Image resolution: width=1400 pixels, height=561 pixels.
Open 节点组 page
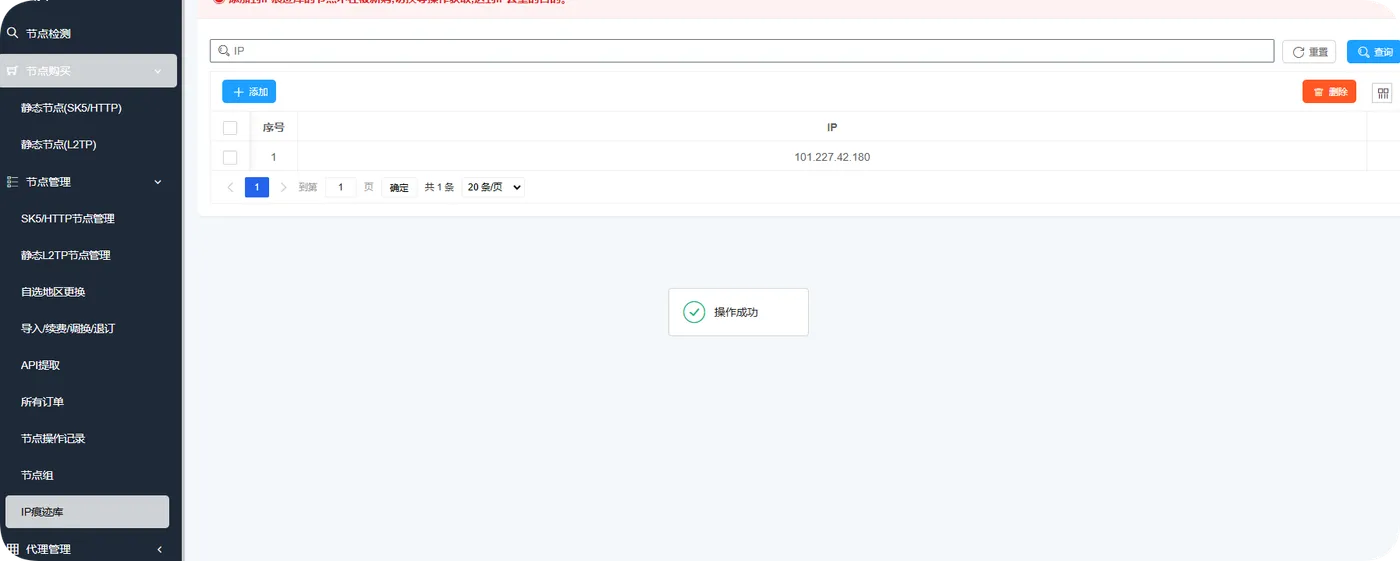tap(36, 476)
